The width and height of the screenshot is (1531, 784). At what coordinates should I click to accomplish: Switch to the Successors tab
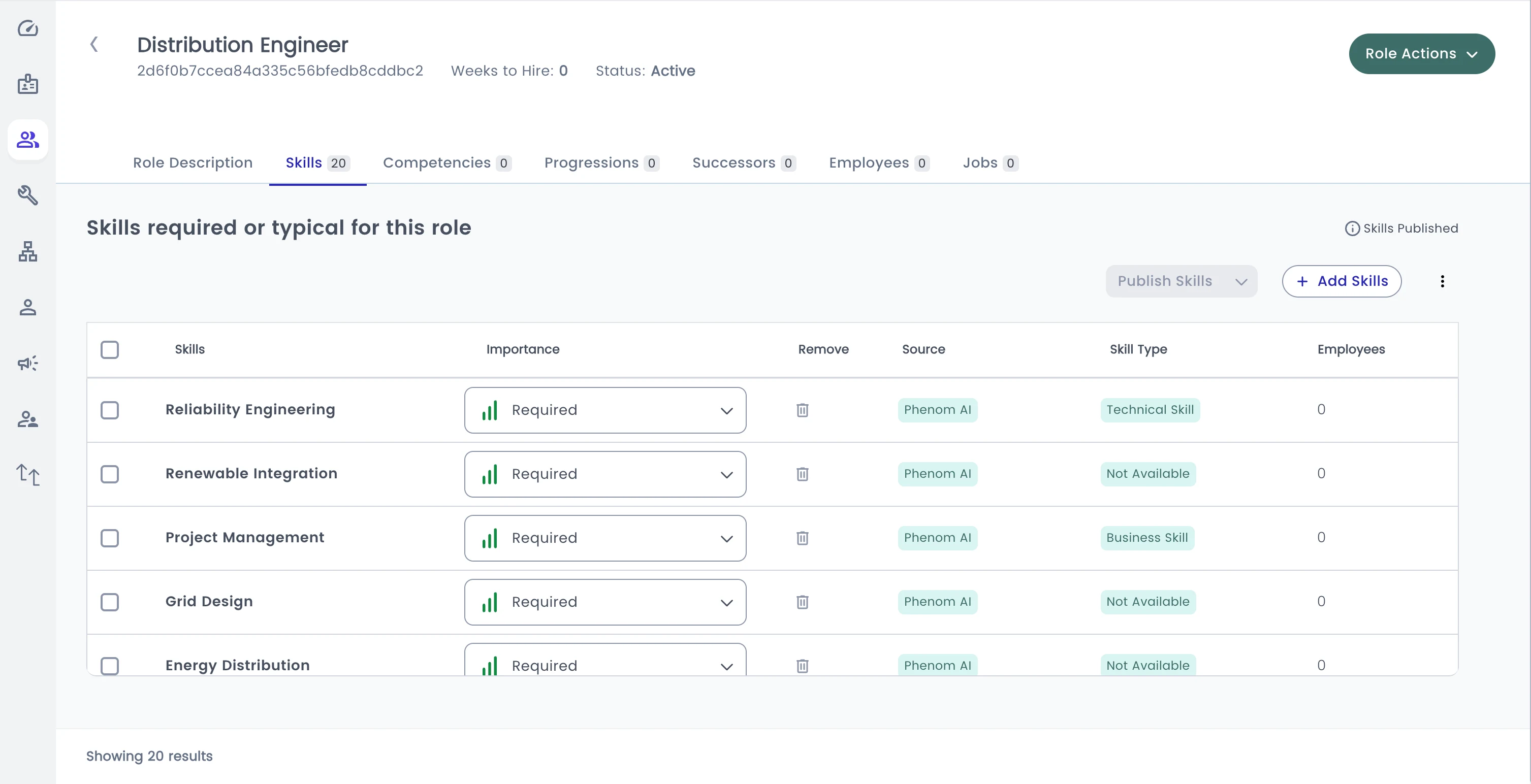click(x=744, y=162)
